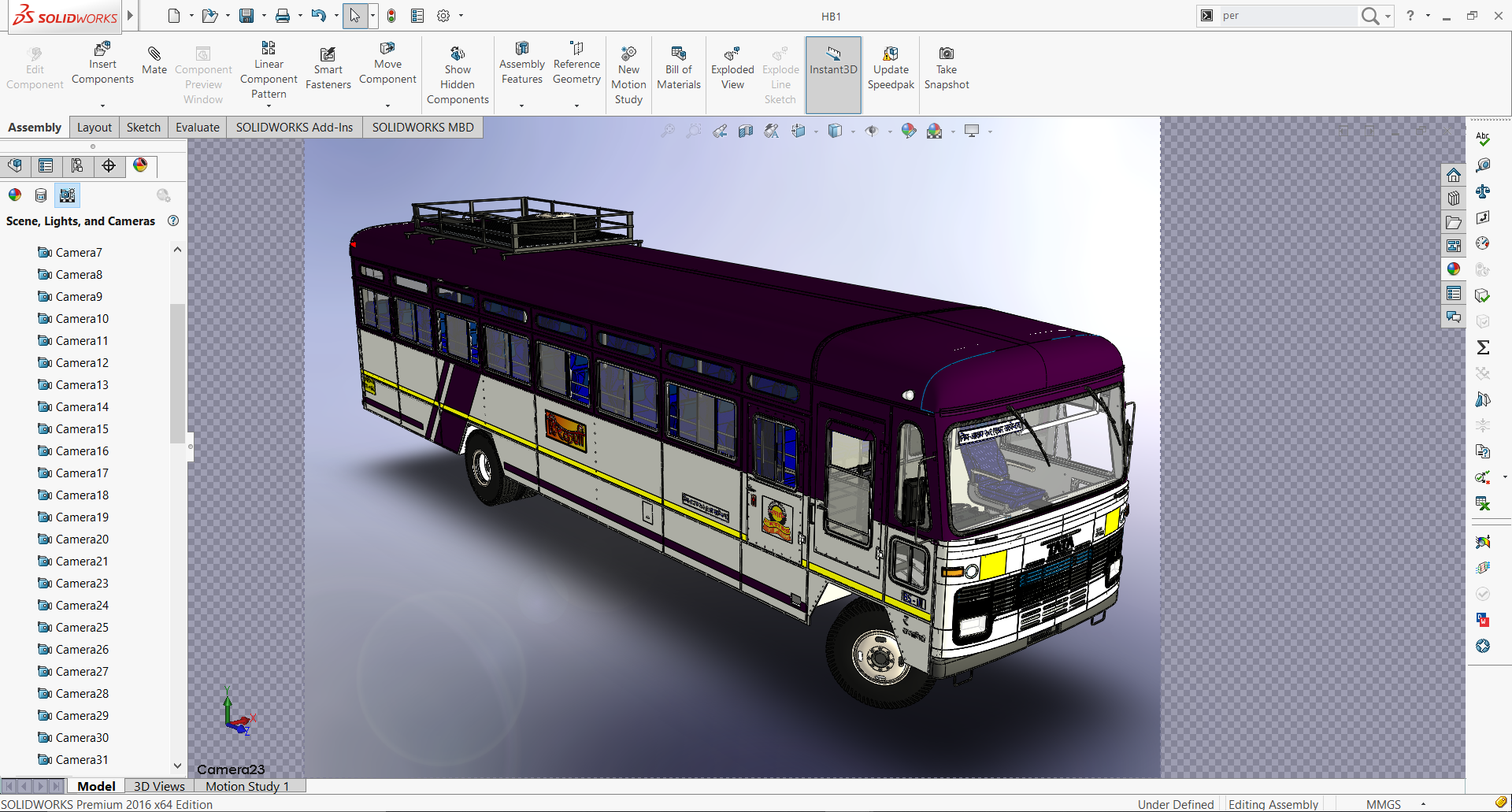Open Bill of Materials tool
1512x812 pixels.
[678, 54]
